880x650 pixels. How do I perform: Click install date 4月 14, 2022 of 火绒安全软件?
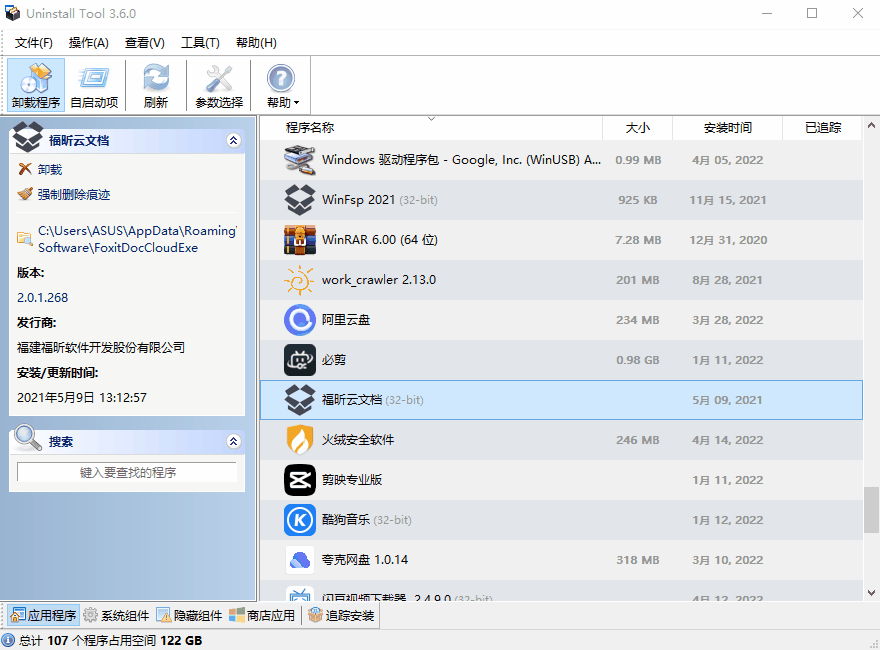(727, 440)
